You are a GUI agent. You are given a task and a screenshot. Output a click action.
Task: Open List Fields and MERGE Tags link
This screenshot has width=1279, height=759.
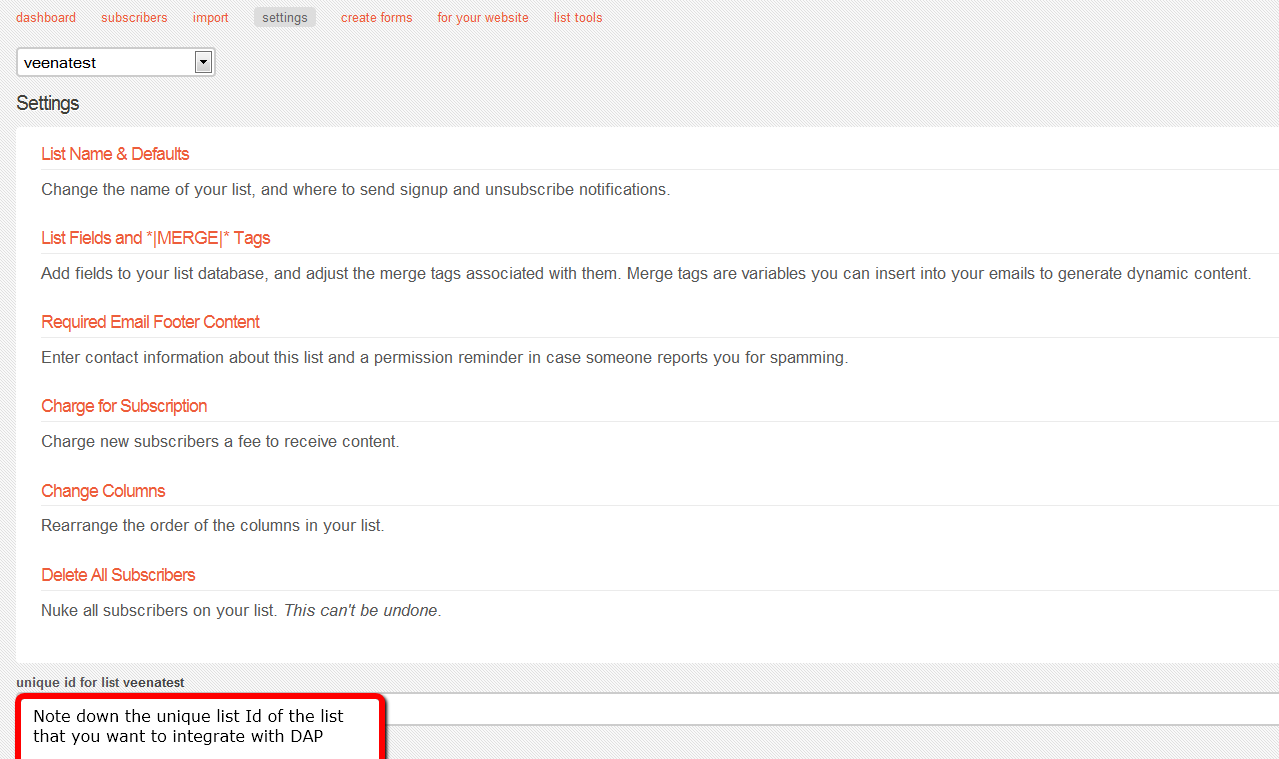tap(155, 238)
